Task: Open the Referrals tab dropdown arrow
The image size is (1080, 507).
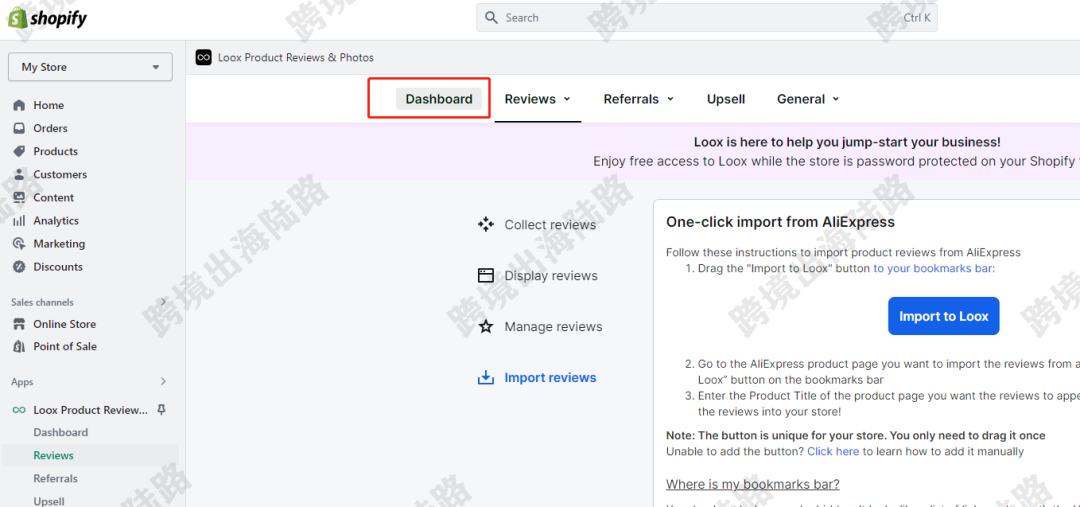Action: click(x=670, y=99)
